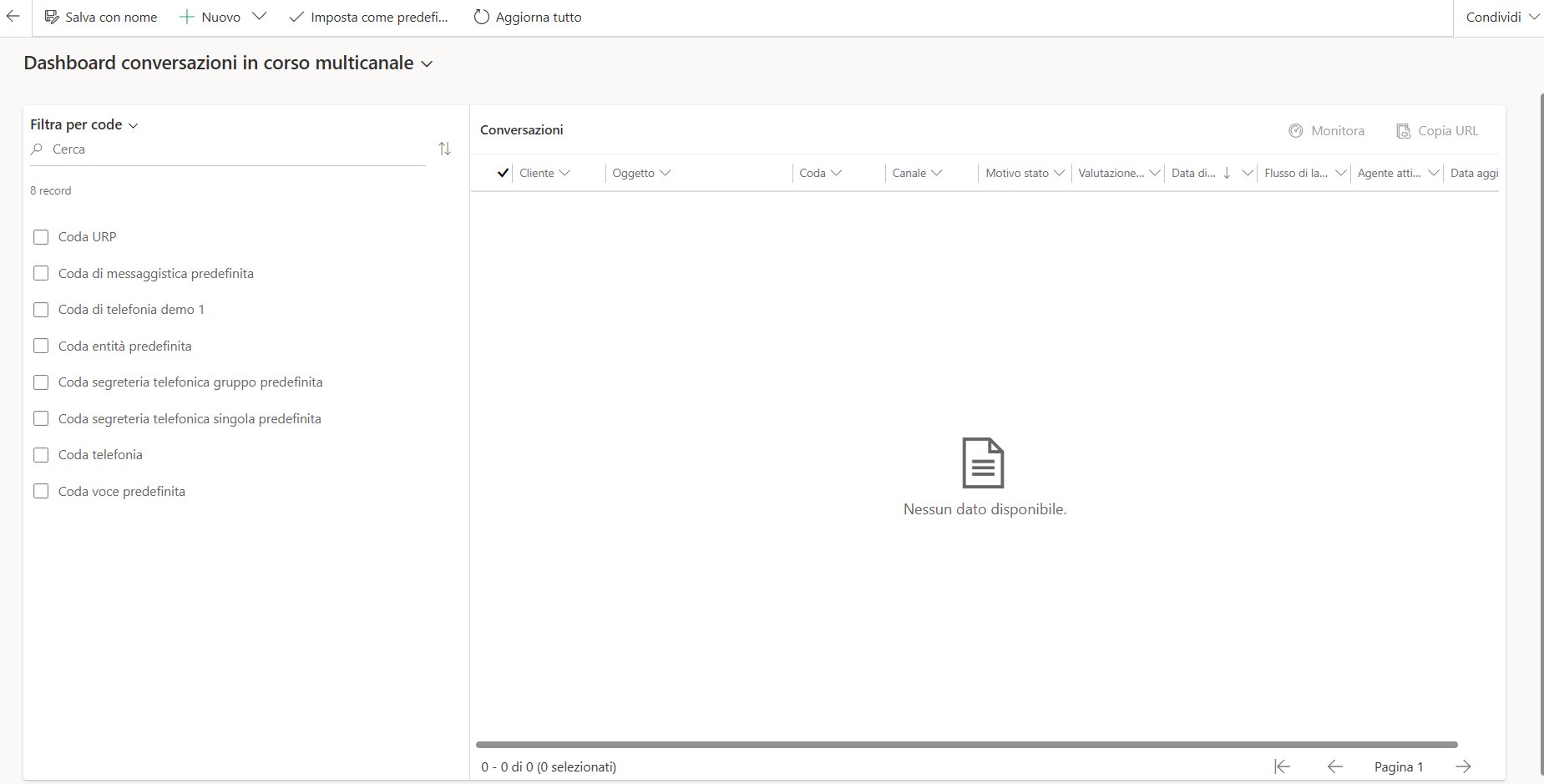Click the sort order icon above the queue list
Image resolution: width=1544 pixels, height=784 pixels.
[445, 149]
